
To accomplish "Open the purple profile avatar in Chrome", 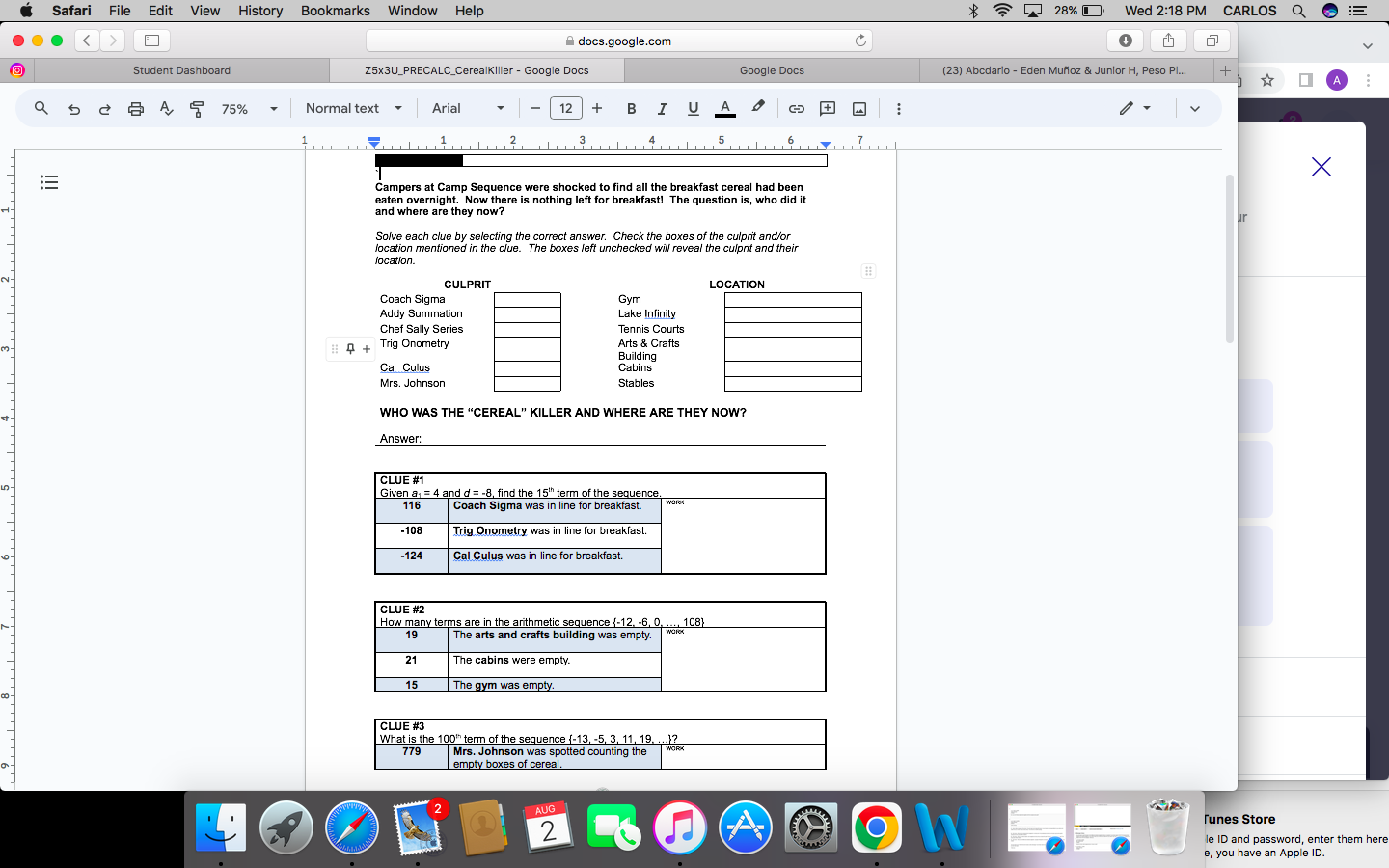I will (x=1337, y=80).
